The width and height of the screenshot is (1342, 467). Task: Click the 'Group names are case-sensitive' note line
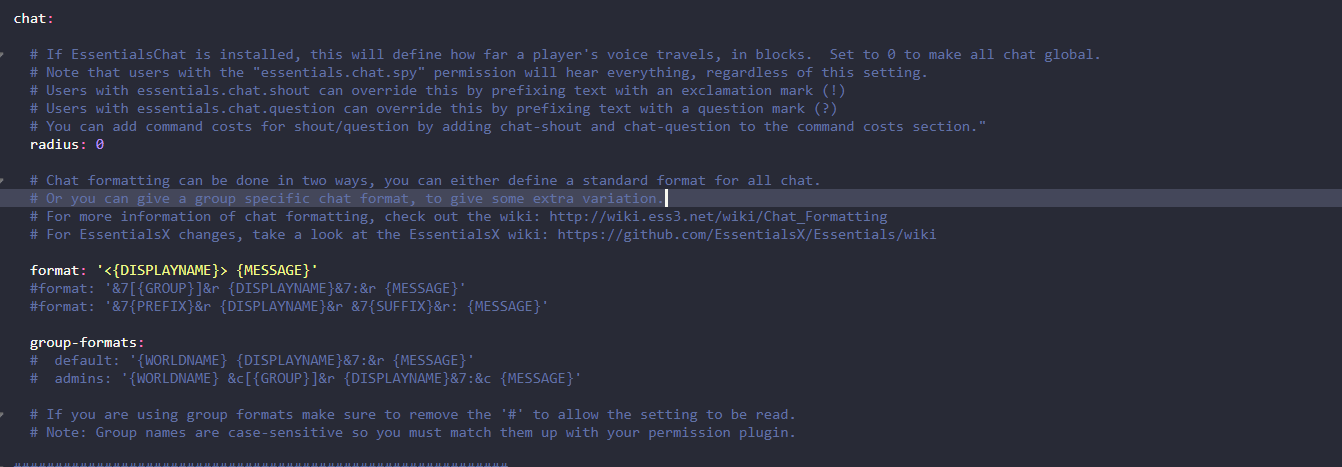(412, 432)
